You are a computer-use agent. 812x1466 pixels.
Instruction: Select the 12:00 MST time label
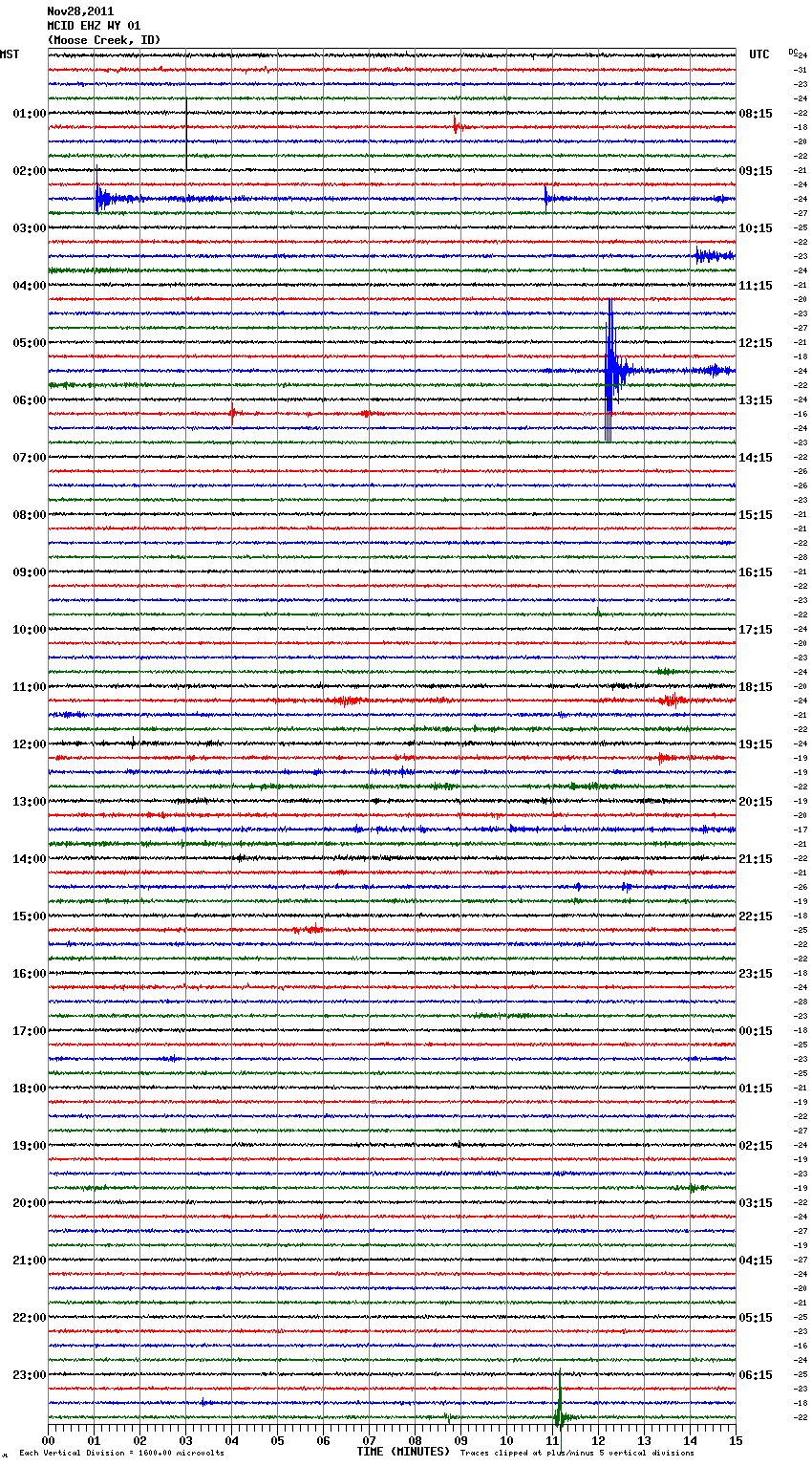[29, 744]
